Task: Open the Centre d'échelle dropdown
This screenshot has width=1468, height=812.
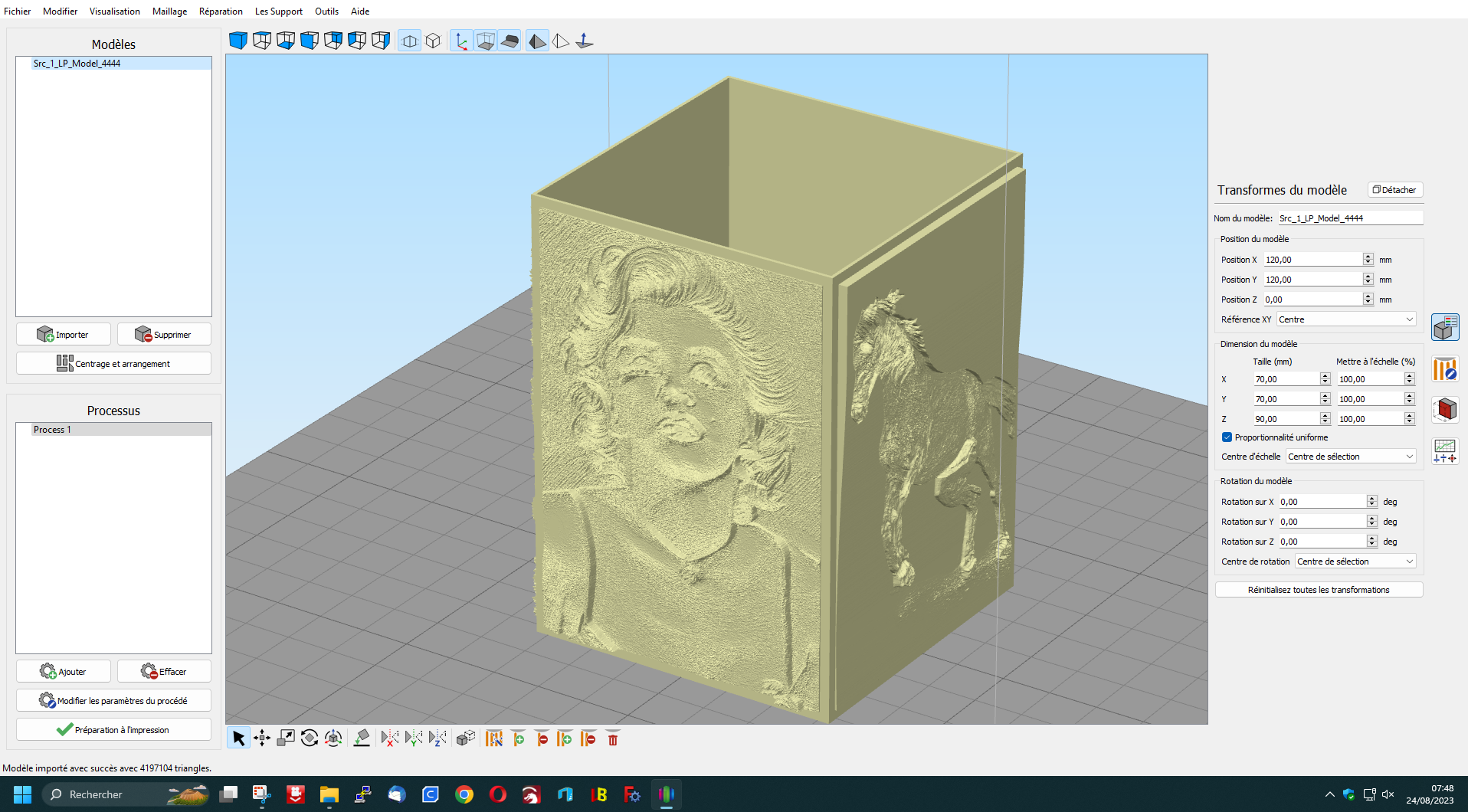Action: (1351, 457)
